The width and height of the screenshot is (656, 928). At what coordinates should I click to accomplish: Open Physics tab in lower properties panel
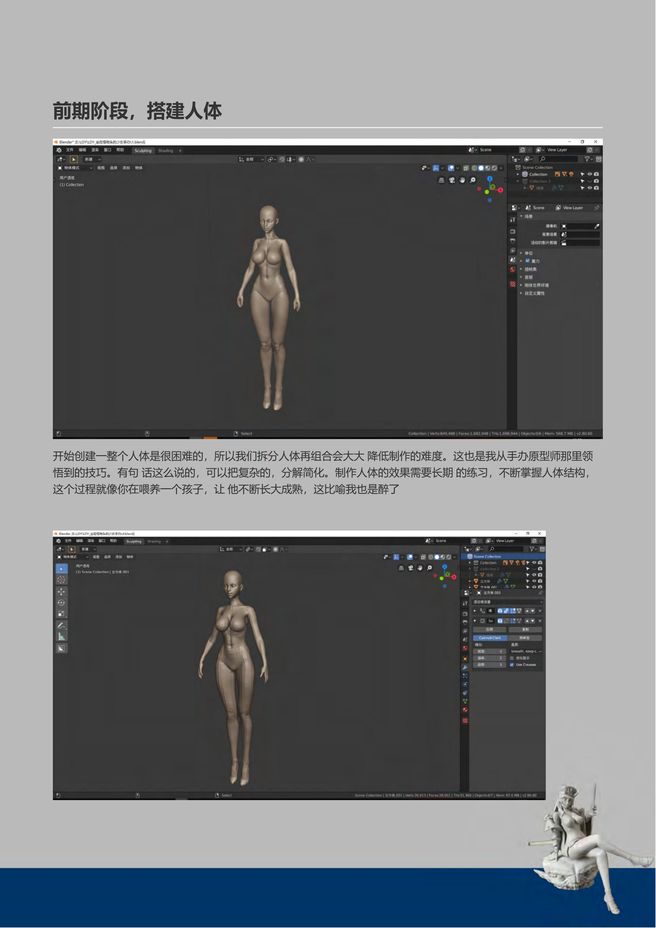click(465, 684)
